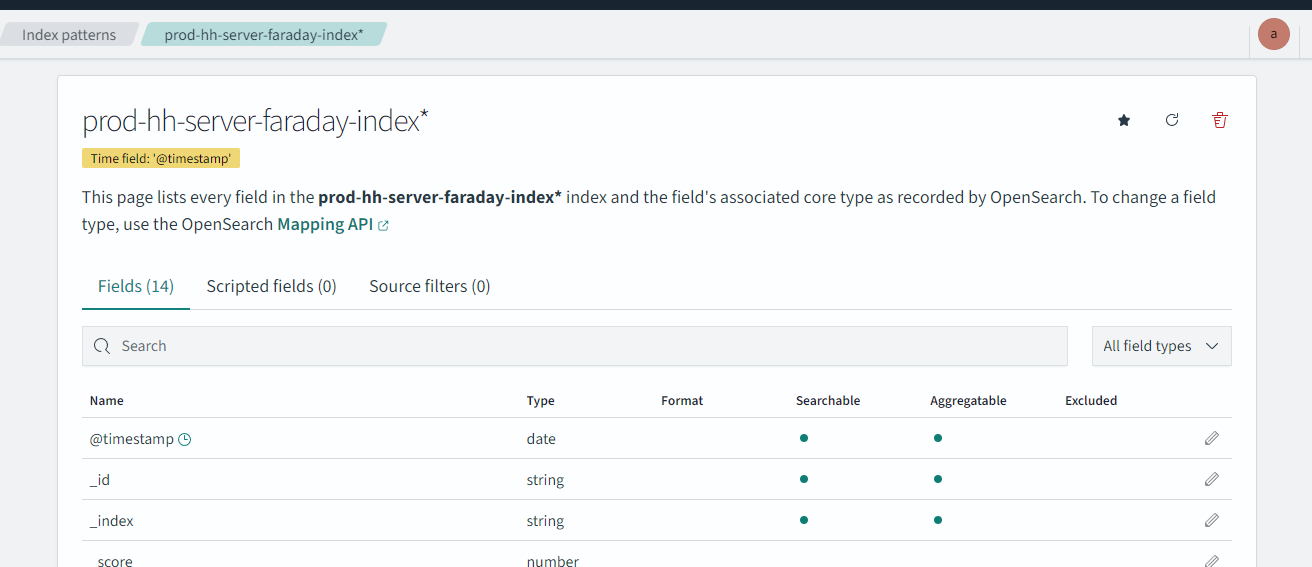Sort table by Name column header

click(107, 400)
